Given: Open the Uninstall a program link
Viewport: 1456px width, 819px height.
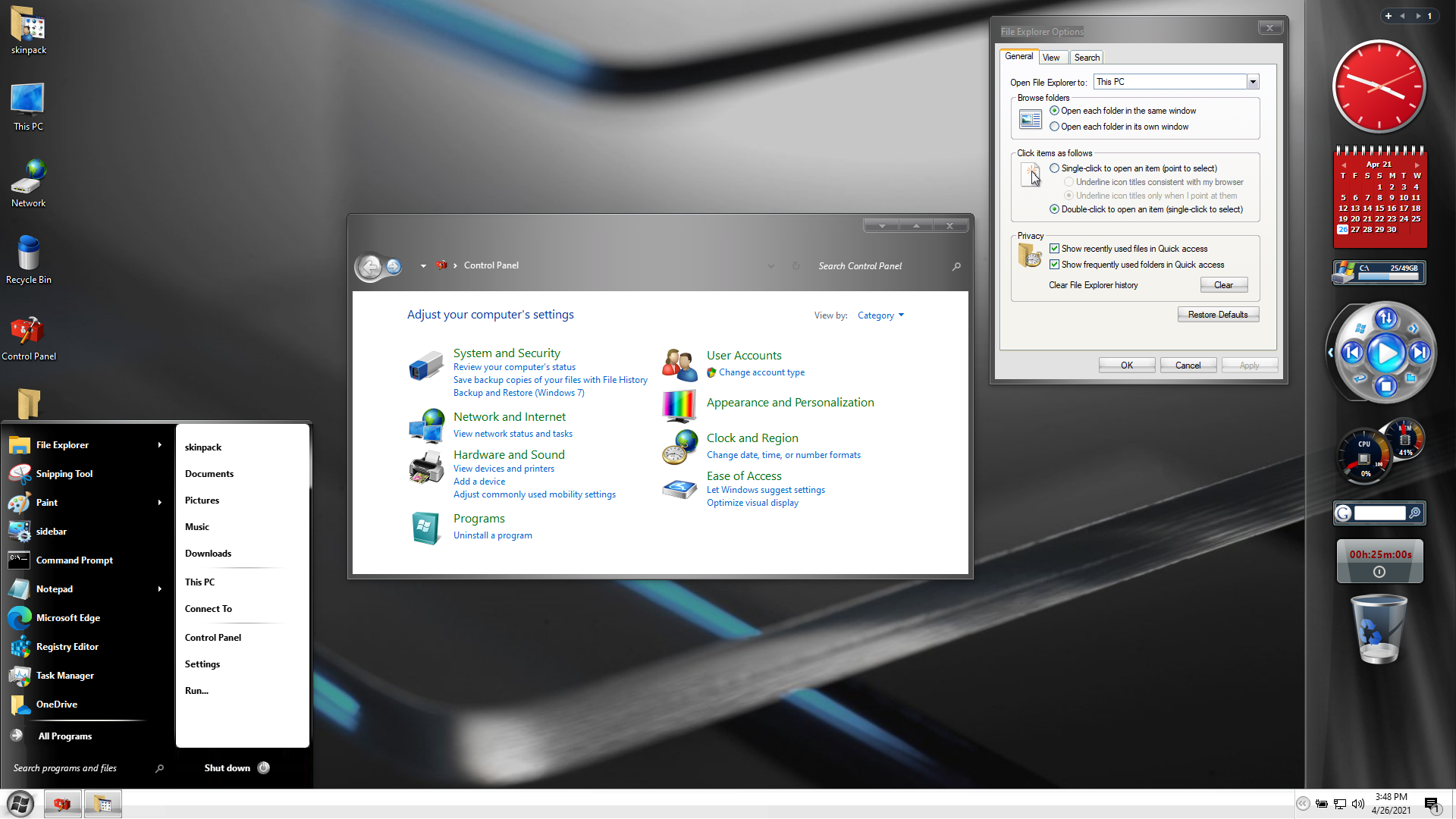Looking at the screenshot, I should tap(493, 535).
